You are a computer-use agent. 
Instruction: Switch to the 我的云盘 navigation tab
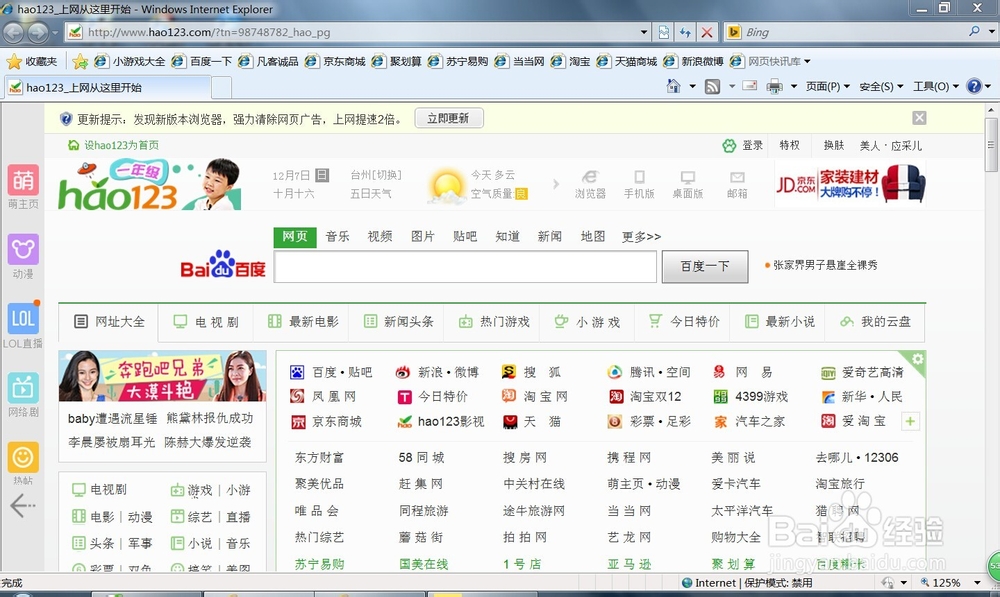pyautogui.click(x=875, y=322)
